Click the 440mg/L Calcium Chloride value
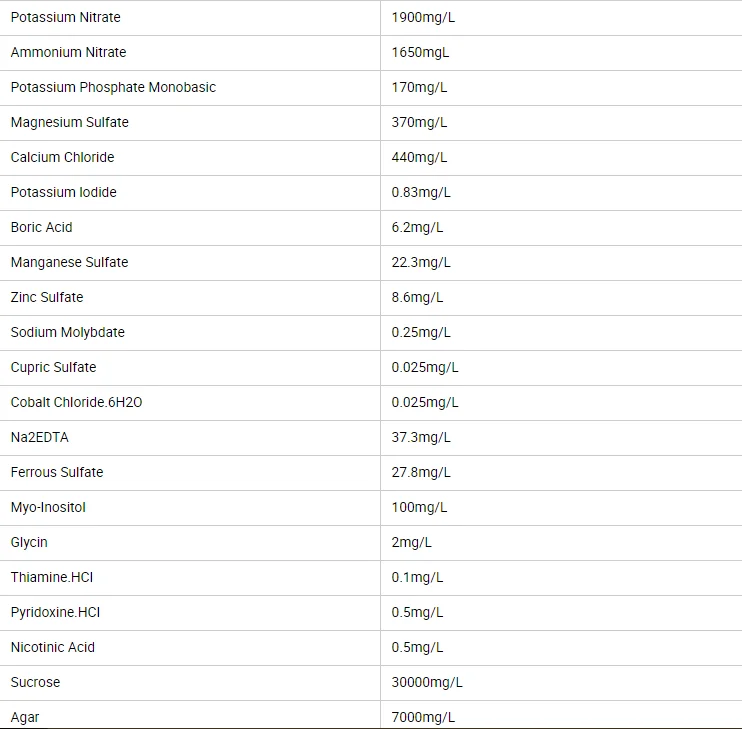Image resolution: width=742 pixels, height=729 pixels. pos(419,157)
